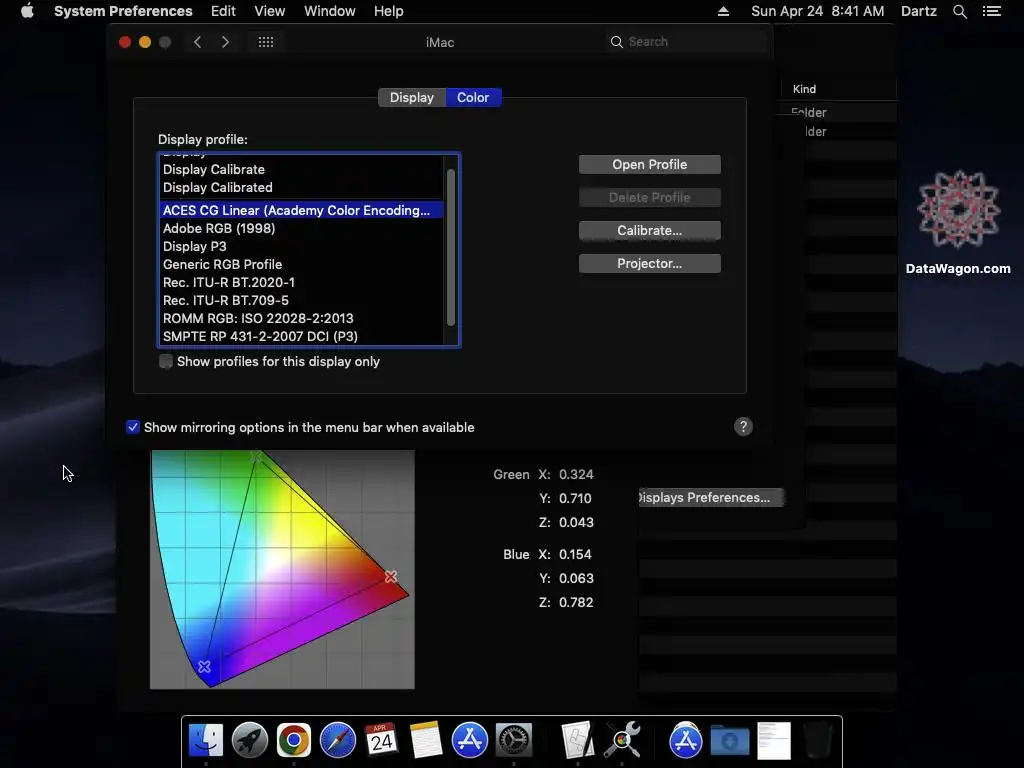Open the Apple menu
Screen dimensions: 1024x768
click(x=27, y=11)
